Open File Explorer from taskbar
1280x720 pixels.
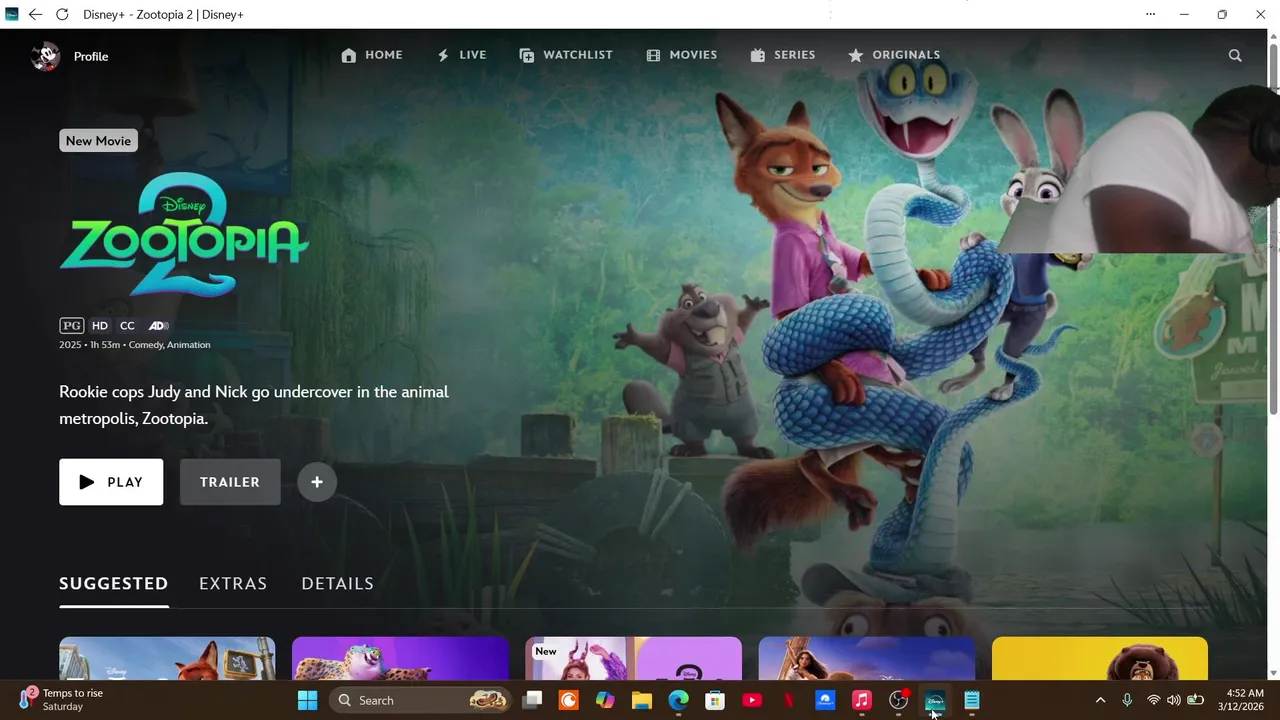pyautogui.click(x=642, y=700)
